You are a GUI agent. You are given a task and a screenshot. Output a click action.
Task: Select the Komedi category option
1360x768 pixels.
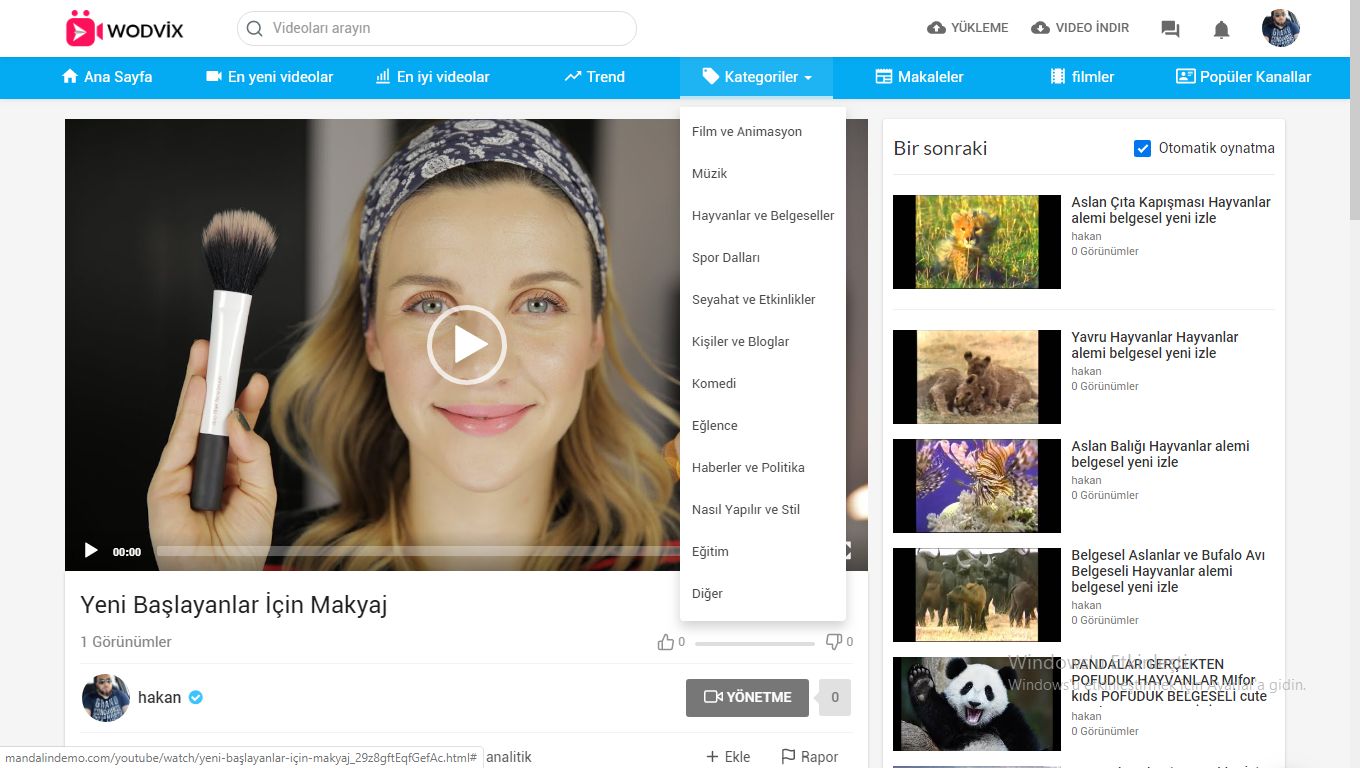click(x=713, y=384)
